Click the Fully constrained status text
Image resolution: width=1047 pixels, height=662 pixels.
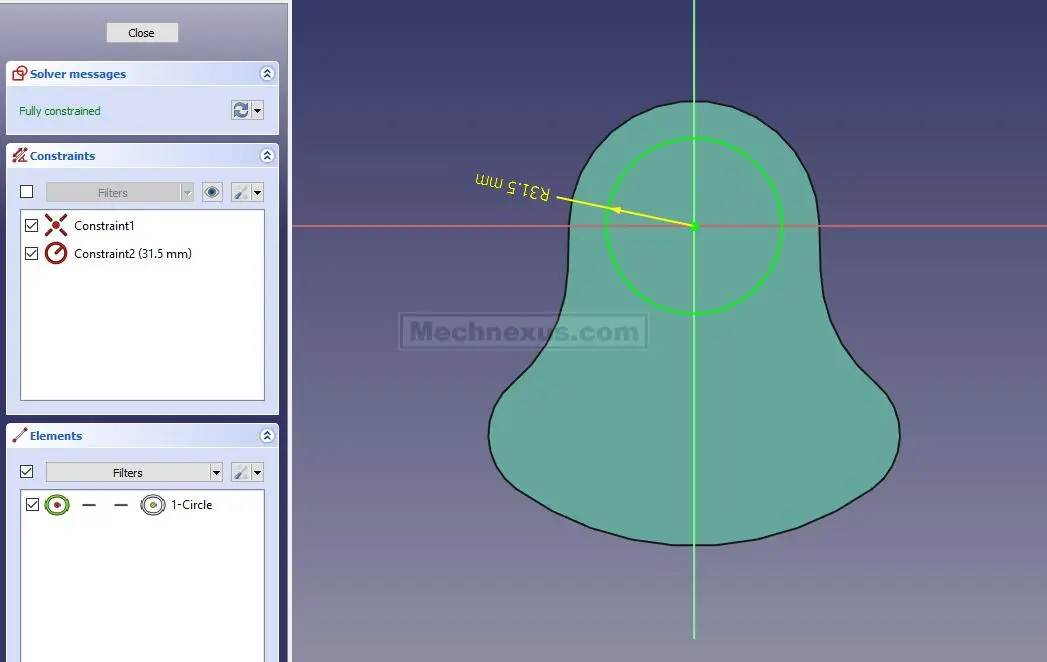(60, 111)
